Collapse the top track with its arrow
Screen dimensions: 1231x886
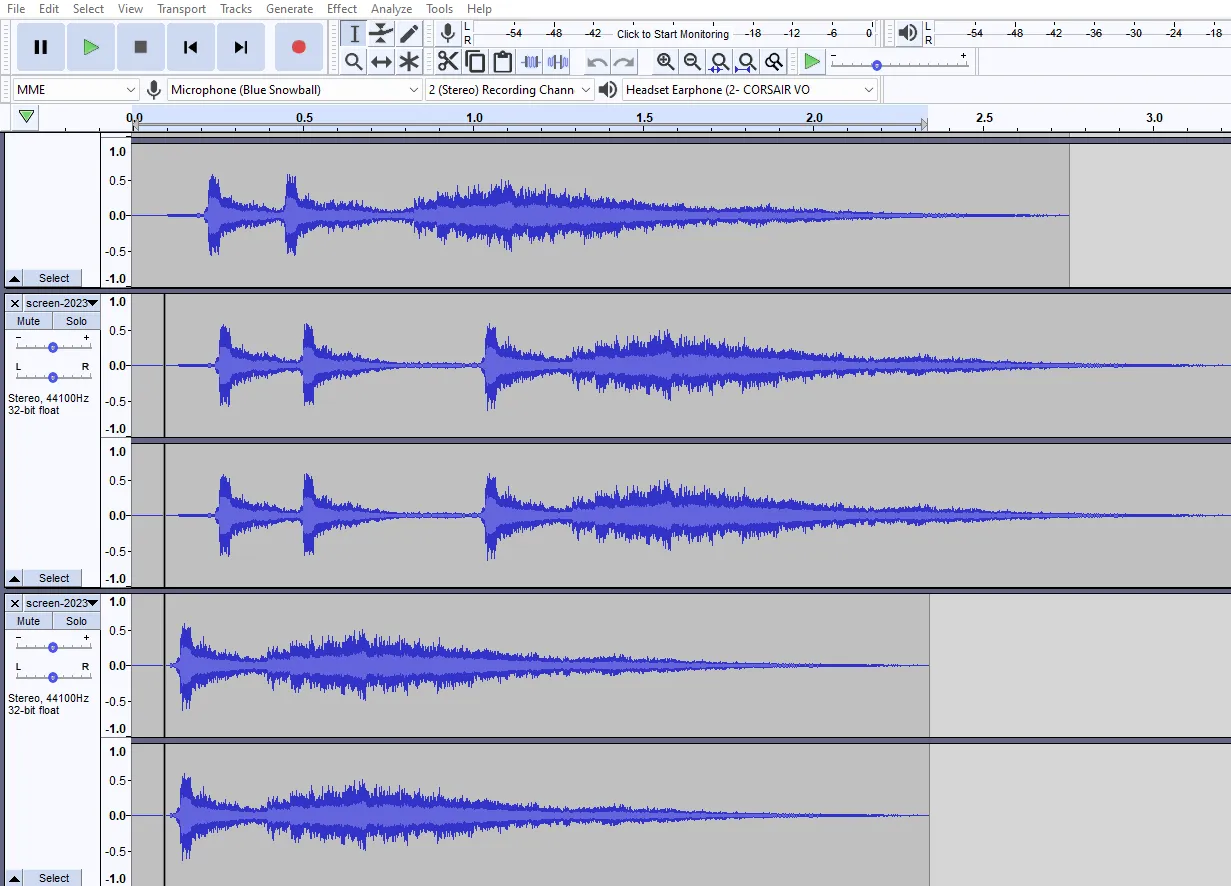tap(13, 278)
